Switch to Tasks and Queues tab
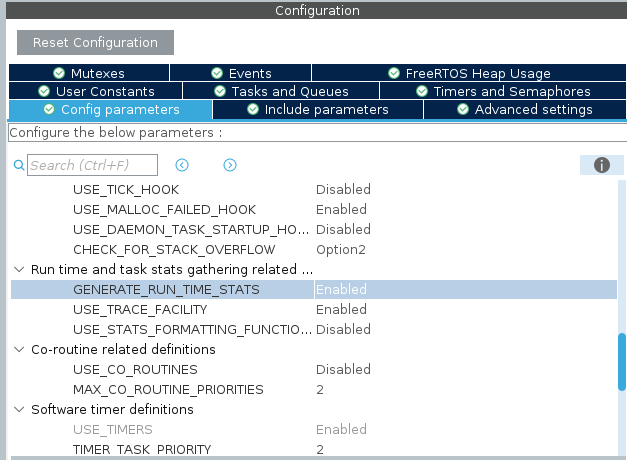Screen dimensions: 627x460 tap(281, 91)
